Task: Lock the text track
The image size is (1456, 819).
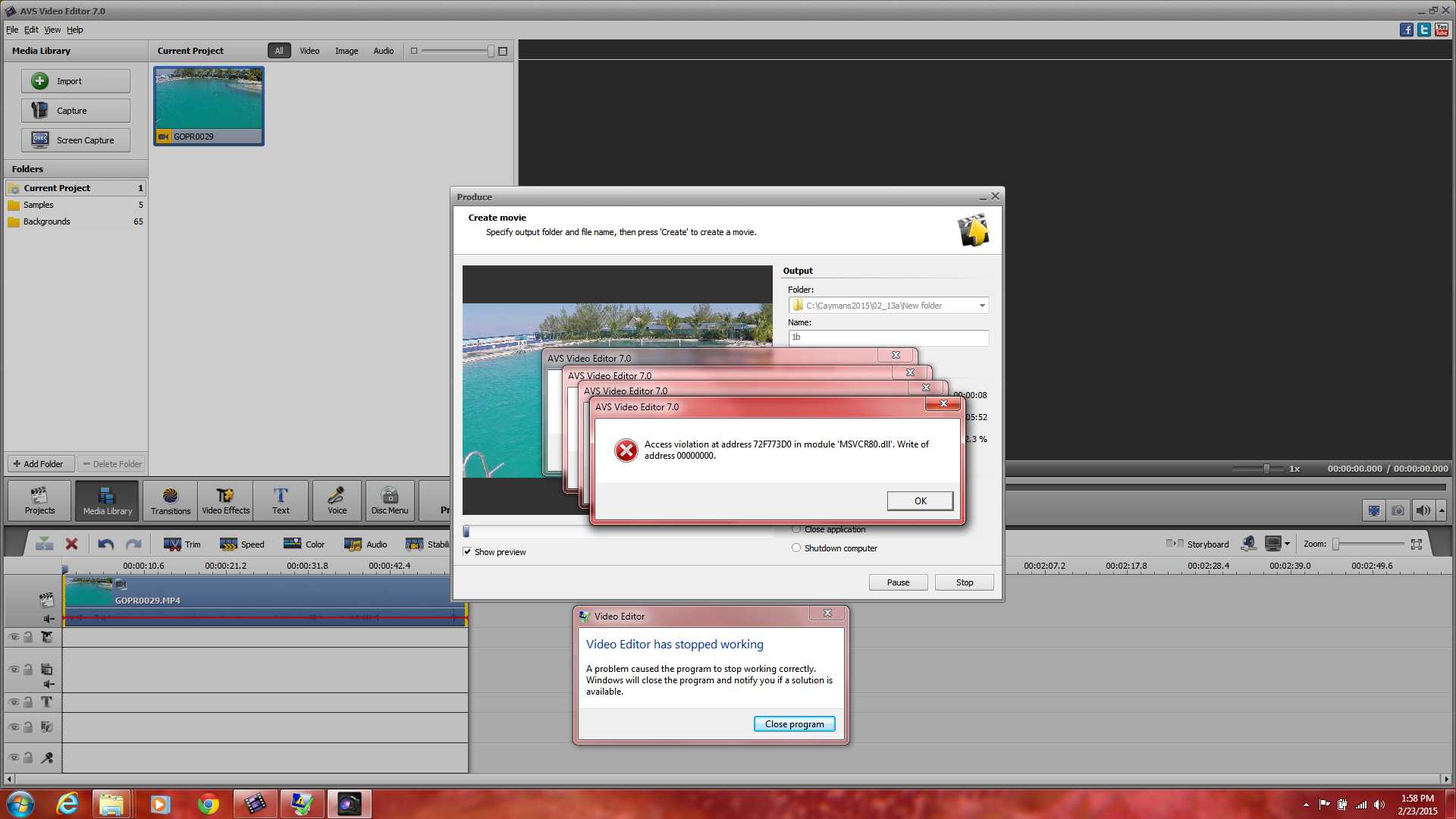Action: [28, 701]
